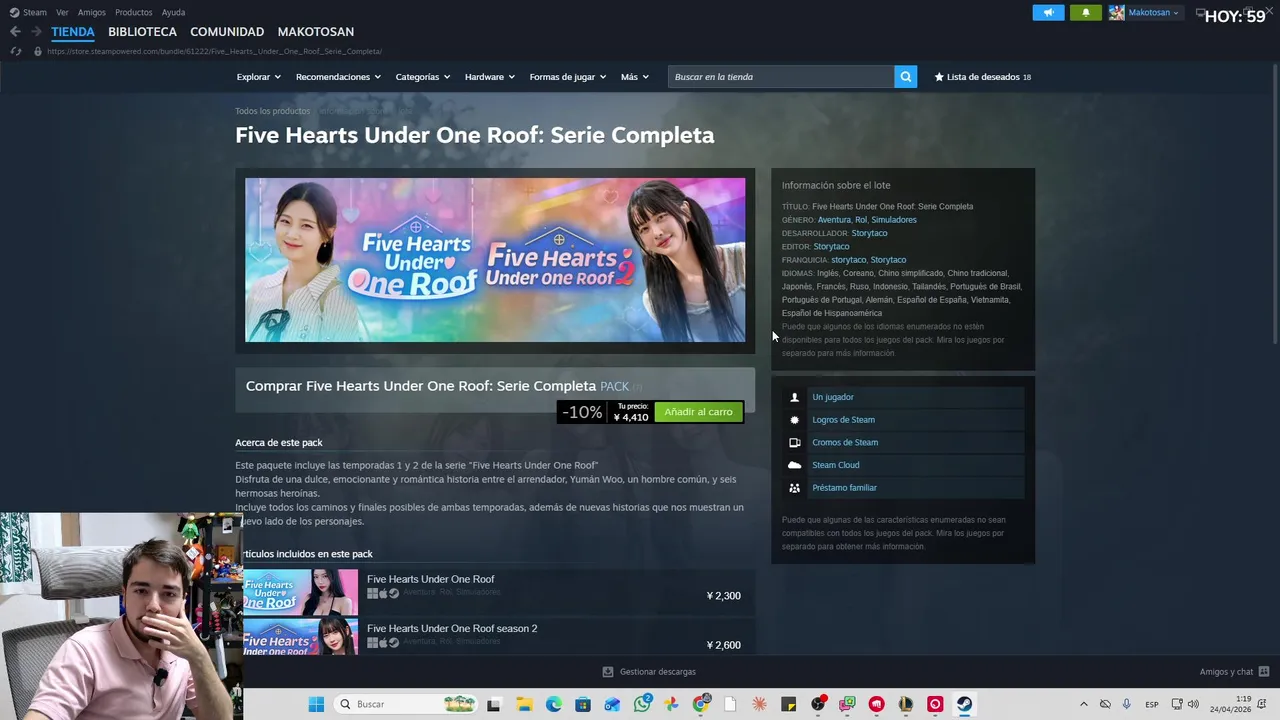This screenshot has height=720, width=1280.
Task: Open File Explorer from the taskbar
Action: 524,704
